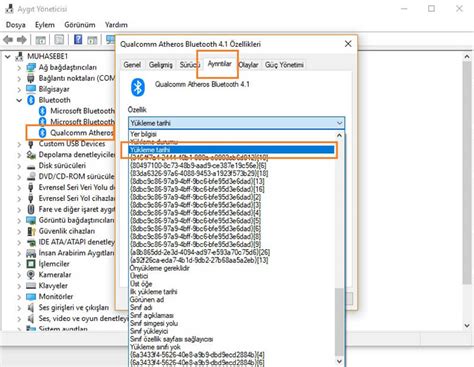474x367 pixels.
Task: Click the Back arrow in Device Manager toolbar
Action: click(x=8, y=40)
